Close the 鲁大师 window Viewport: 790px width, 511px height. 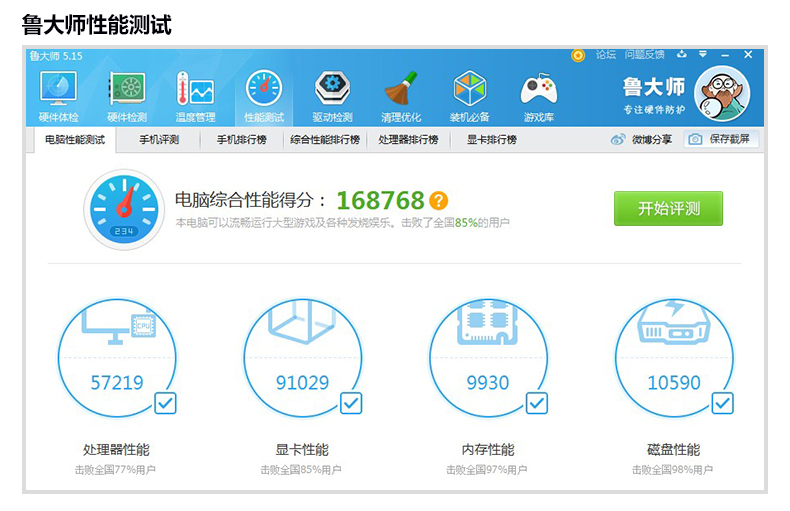pyautogui.click(x=748, y=54)
